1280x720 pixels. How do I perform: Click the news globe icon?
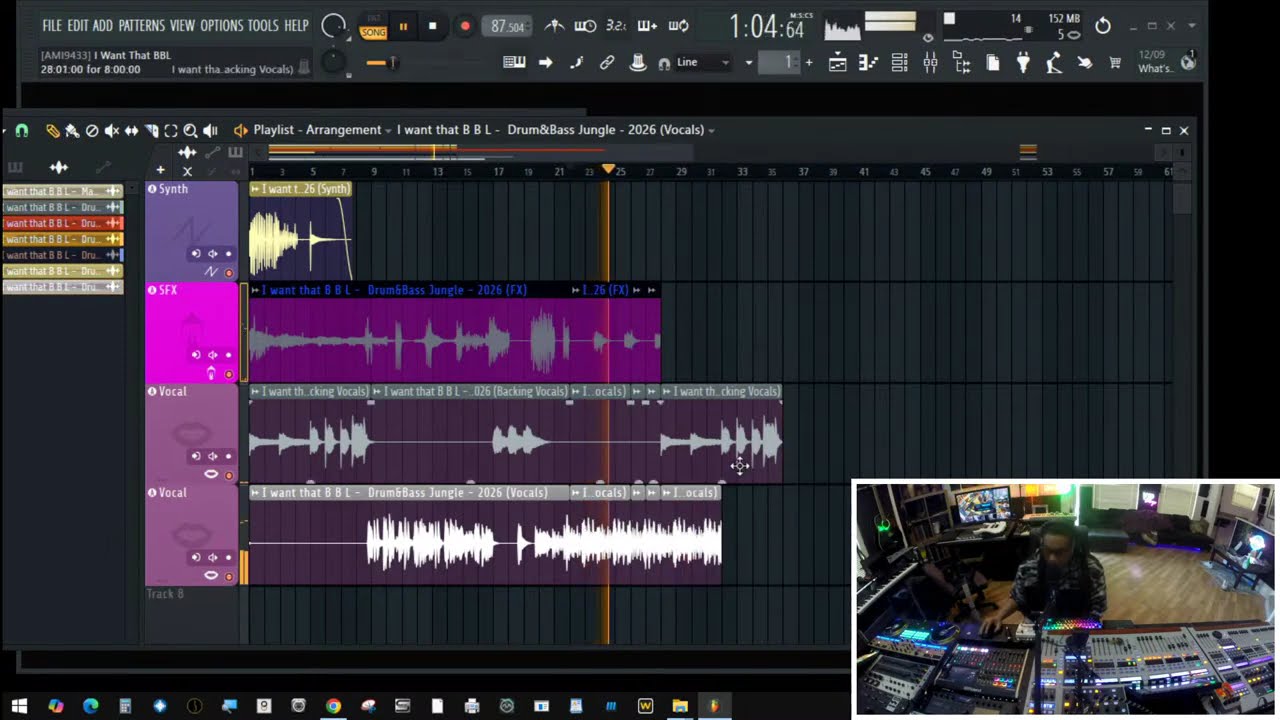pos(1188,62)
